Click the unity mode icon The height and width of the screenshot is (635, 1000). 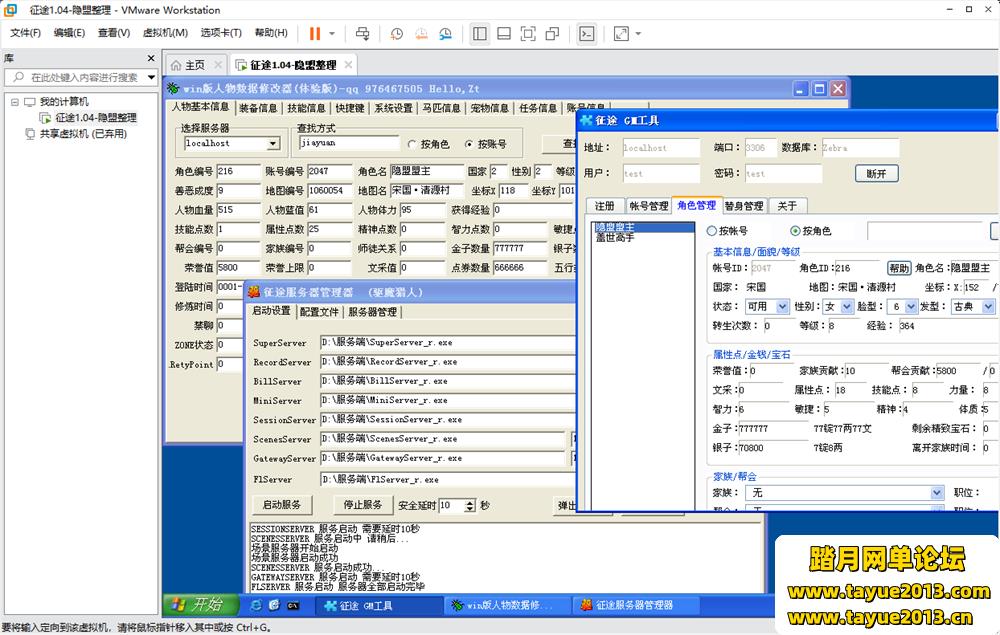pos(552,33)
